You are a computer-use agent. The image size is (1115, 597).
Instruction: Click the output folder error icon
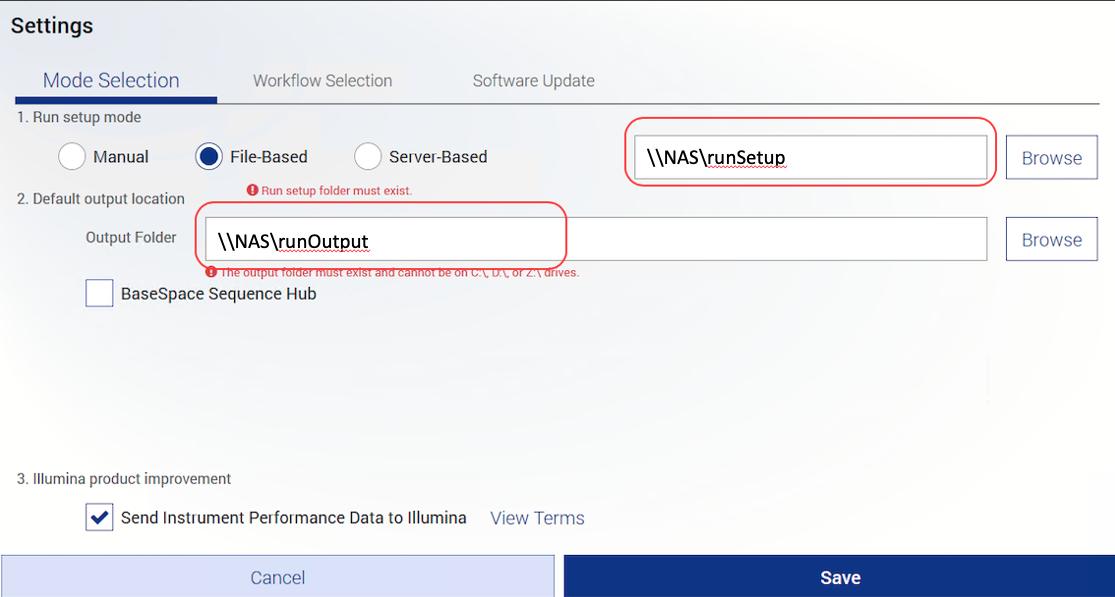pyautogui.click(x=211, y=272)
